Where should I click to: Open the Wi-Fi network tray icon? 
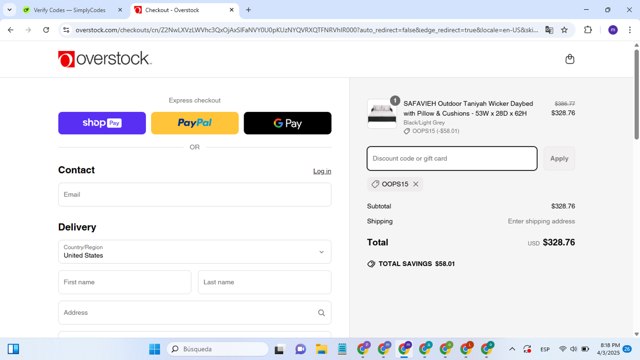(x=563, y=349)
